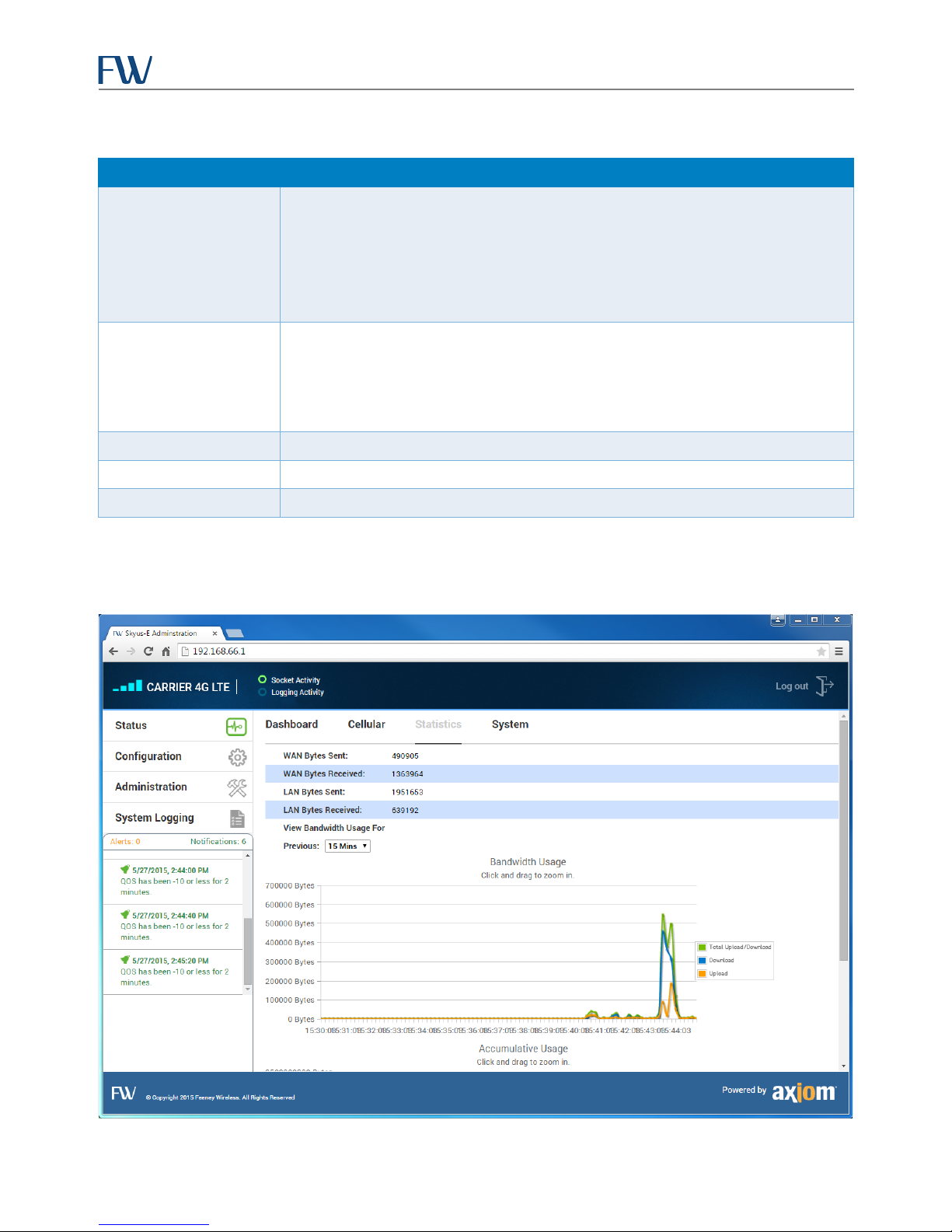The image size is (952, 1232).
Task: Bookmark the page with the star icon
Action: [821, 651]
